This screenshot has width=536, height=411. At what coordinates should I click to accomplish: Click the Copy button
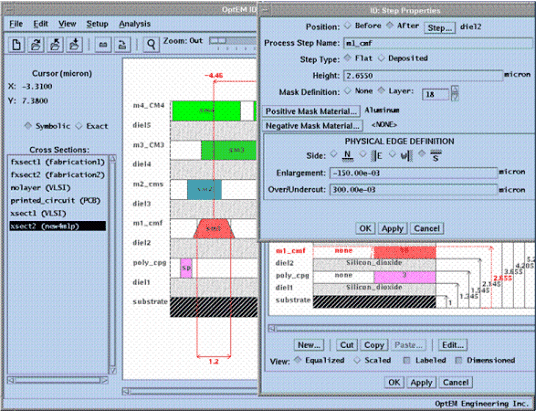pyautogui.click(x=374, y=345)
